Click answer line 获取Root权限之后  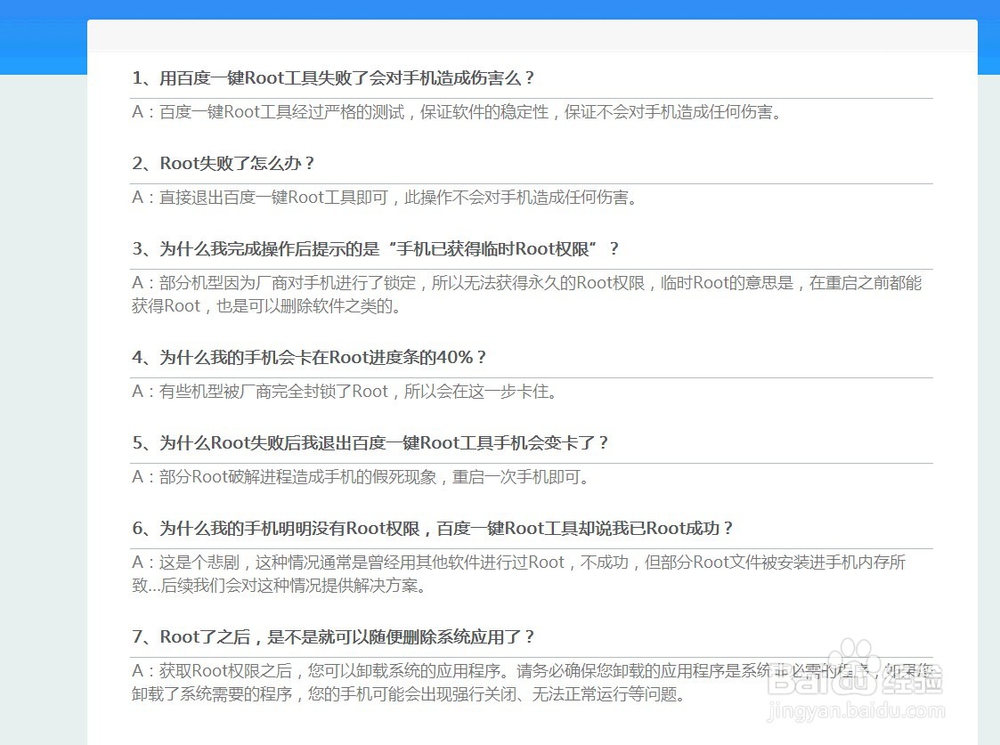point(533,671)
